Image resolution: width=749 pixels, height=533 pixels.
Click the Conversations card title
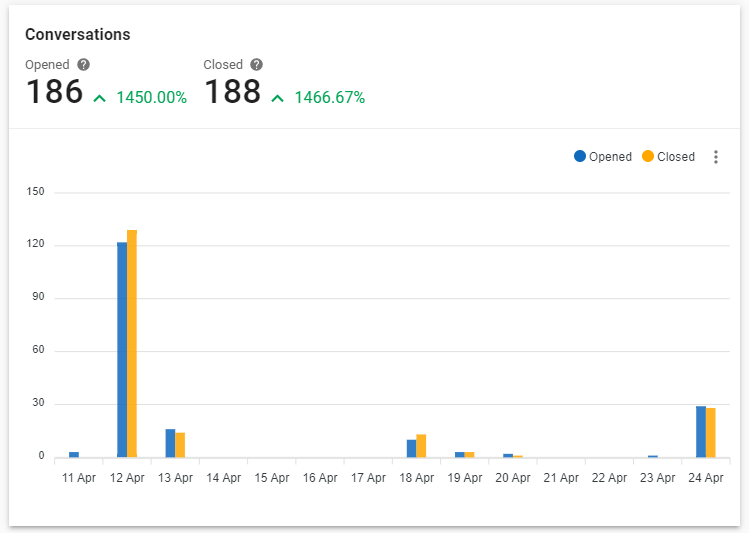[78, 34]
